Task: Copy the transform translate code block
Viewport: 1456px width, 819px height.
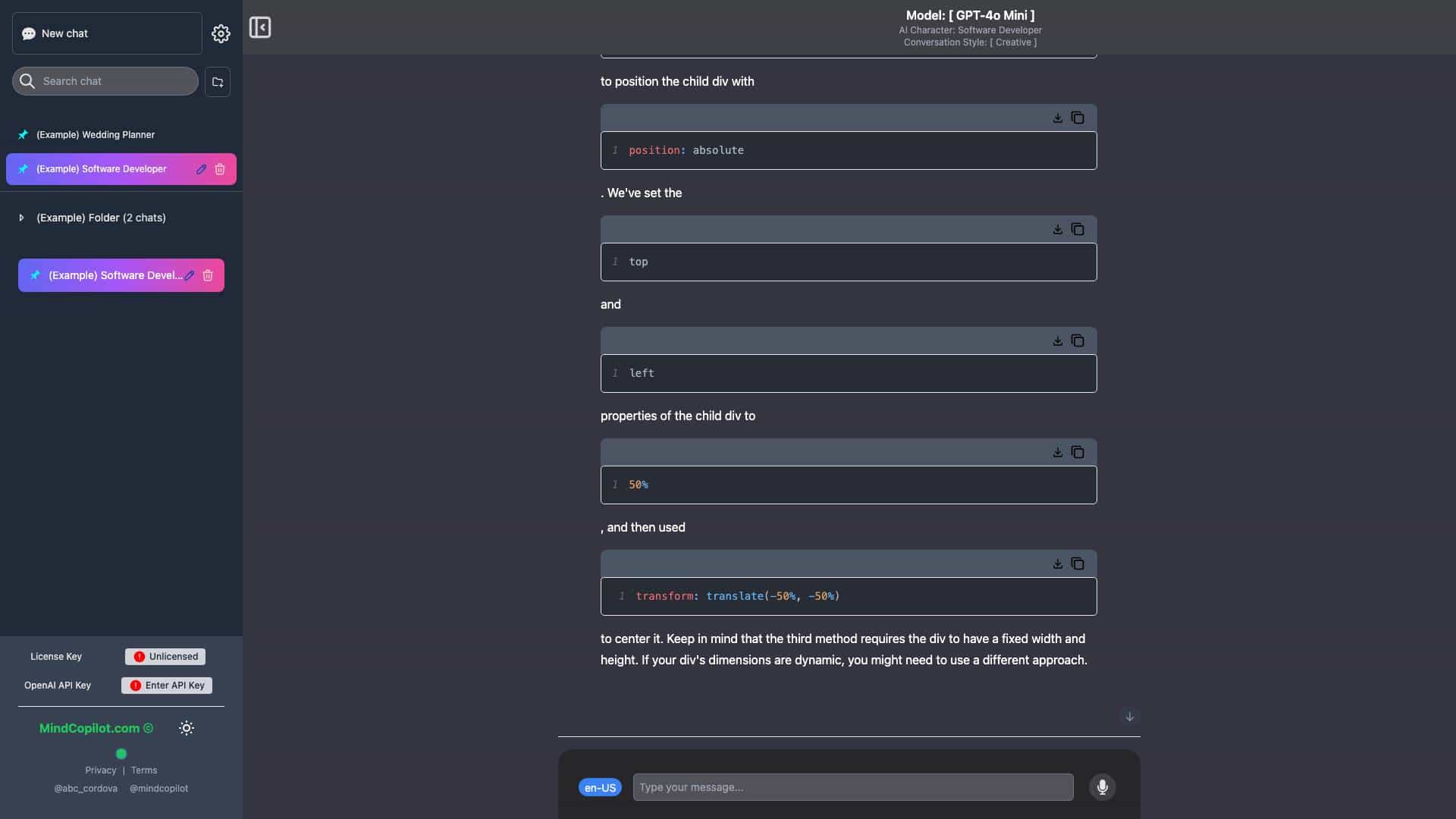Action: click(1078, 563)
